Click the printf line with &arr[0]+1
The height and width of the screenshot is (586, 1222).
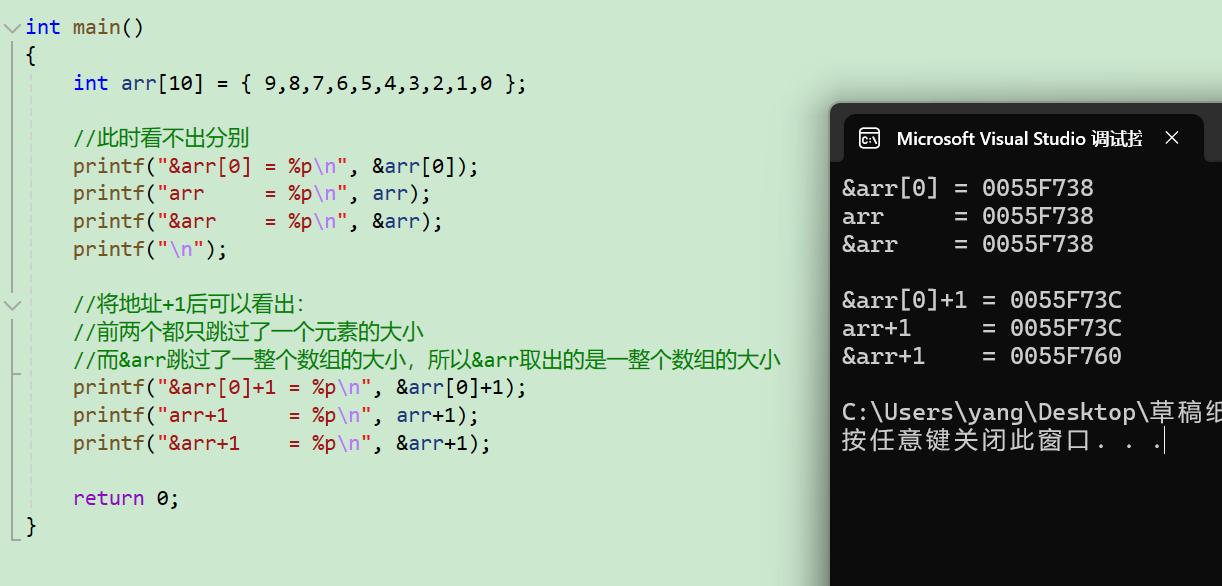pyautogui.click(x=300, y=387)
